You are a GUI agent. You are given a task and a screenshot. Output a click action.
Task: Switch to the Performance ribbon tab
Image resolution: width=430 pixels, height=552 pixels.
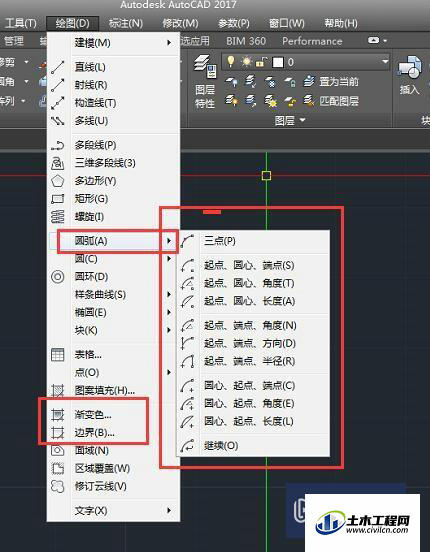coord(312,41)
